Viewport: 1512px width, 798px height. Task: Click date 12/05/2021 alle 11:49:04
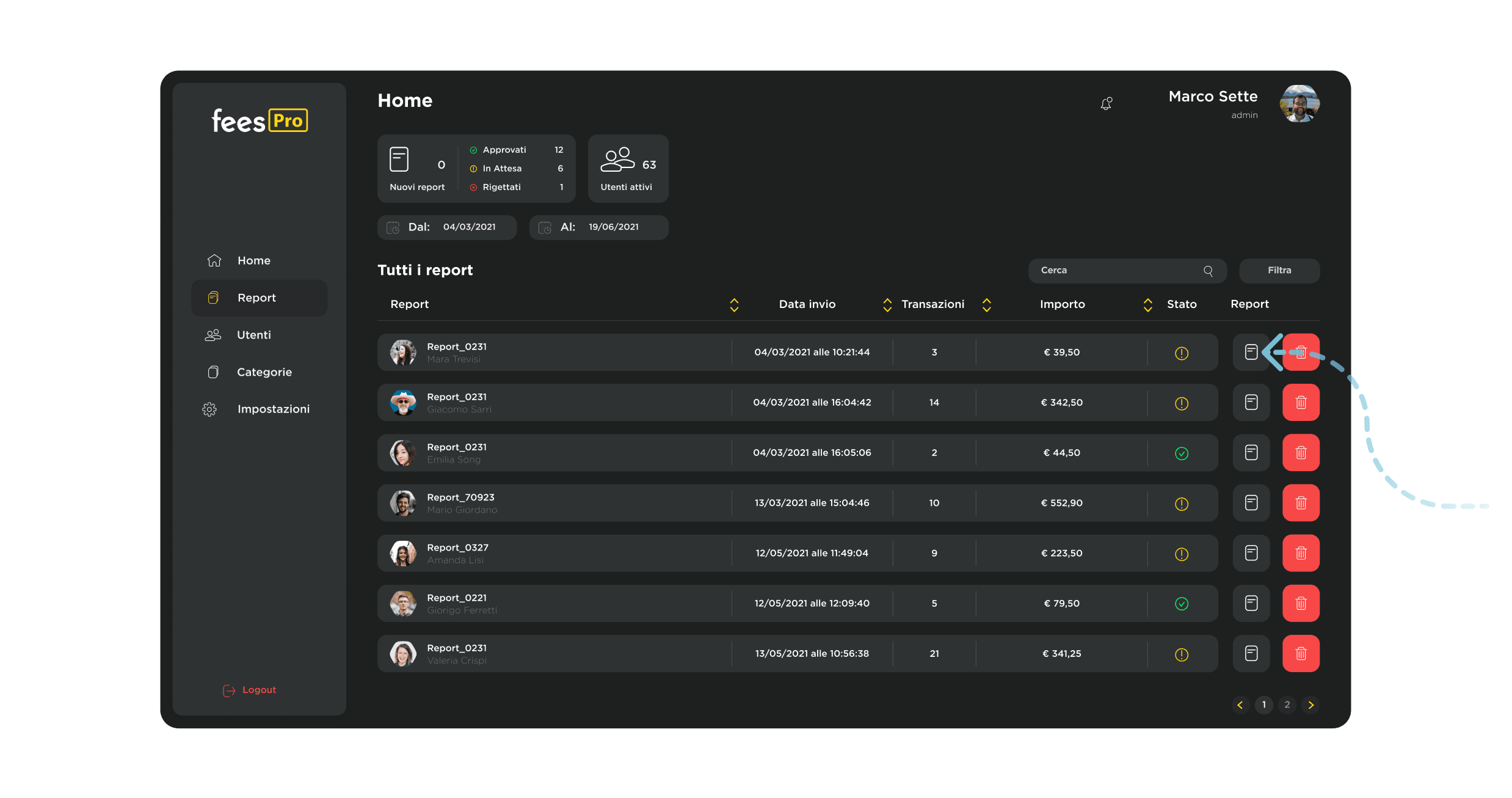tap(812, 553)
